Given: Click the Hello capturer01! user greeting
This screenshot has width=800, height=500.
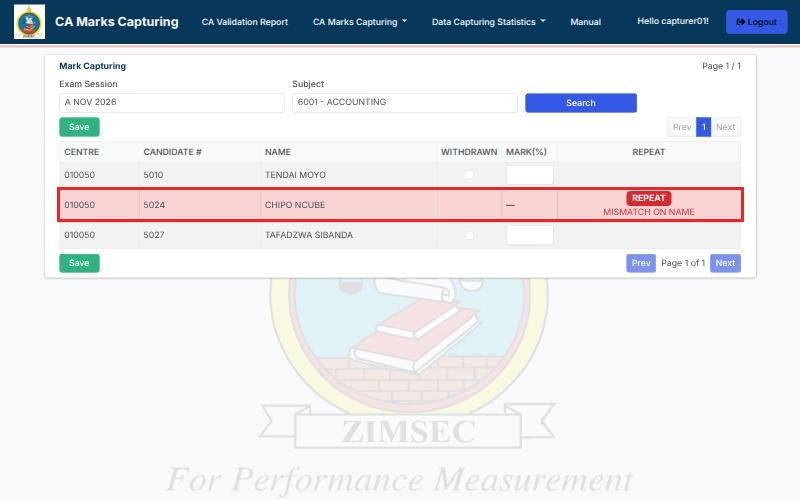Looking at the screenshot, I should point(672,21).
